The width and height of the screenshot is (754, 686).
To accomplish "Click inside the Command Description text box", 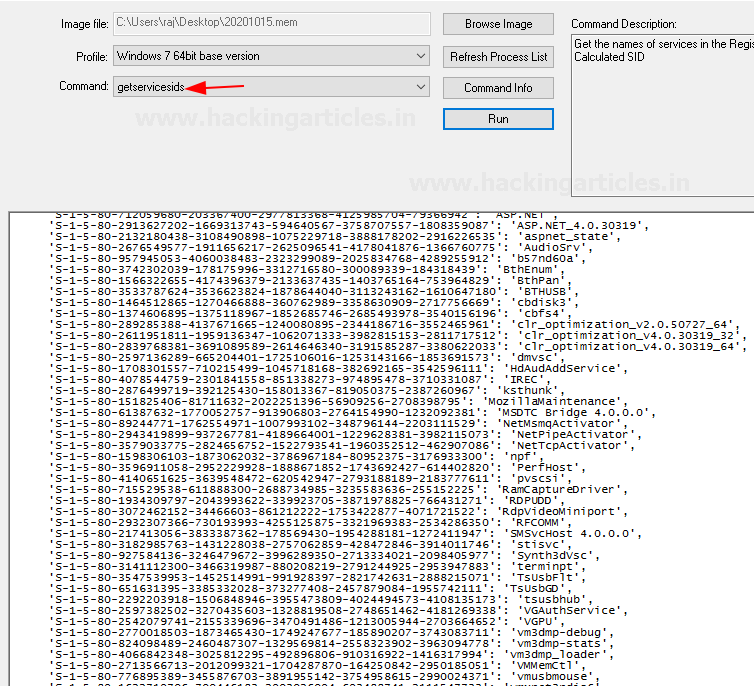I will click(660, 110).
